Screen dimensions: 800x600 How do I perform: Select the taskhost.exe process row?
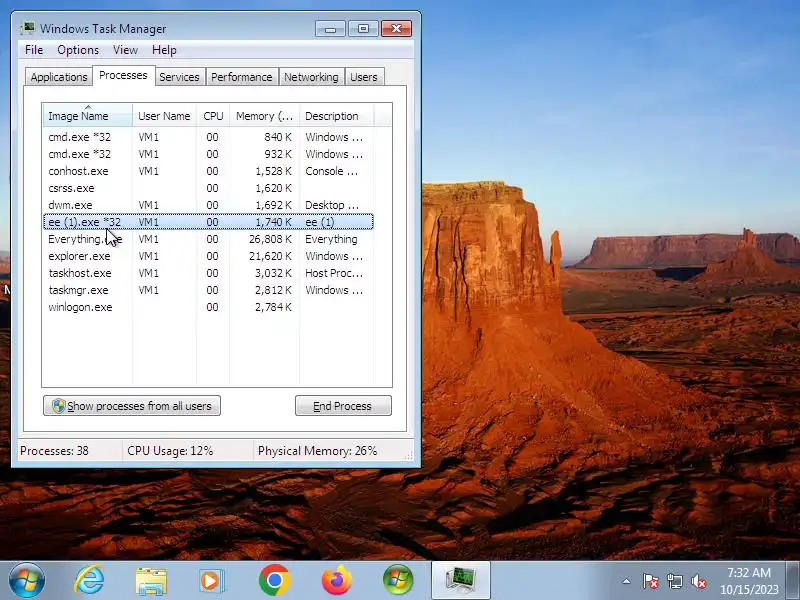click(x=209, y=273)
